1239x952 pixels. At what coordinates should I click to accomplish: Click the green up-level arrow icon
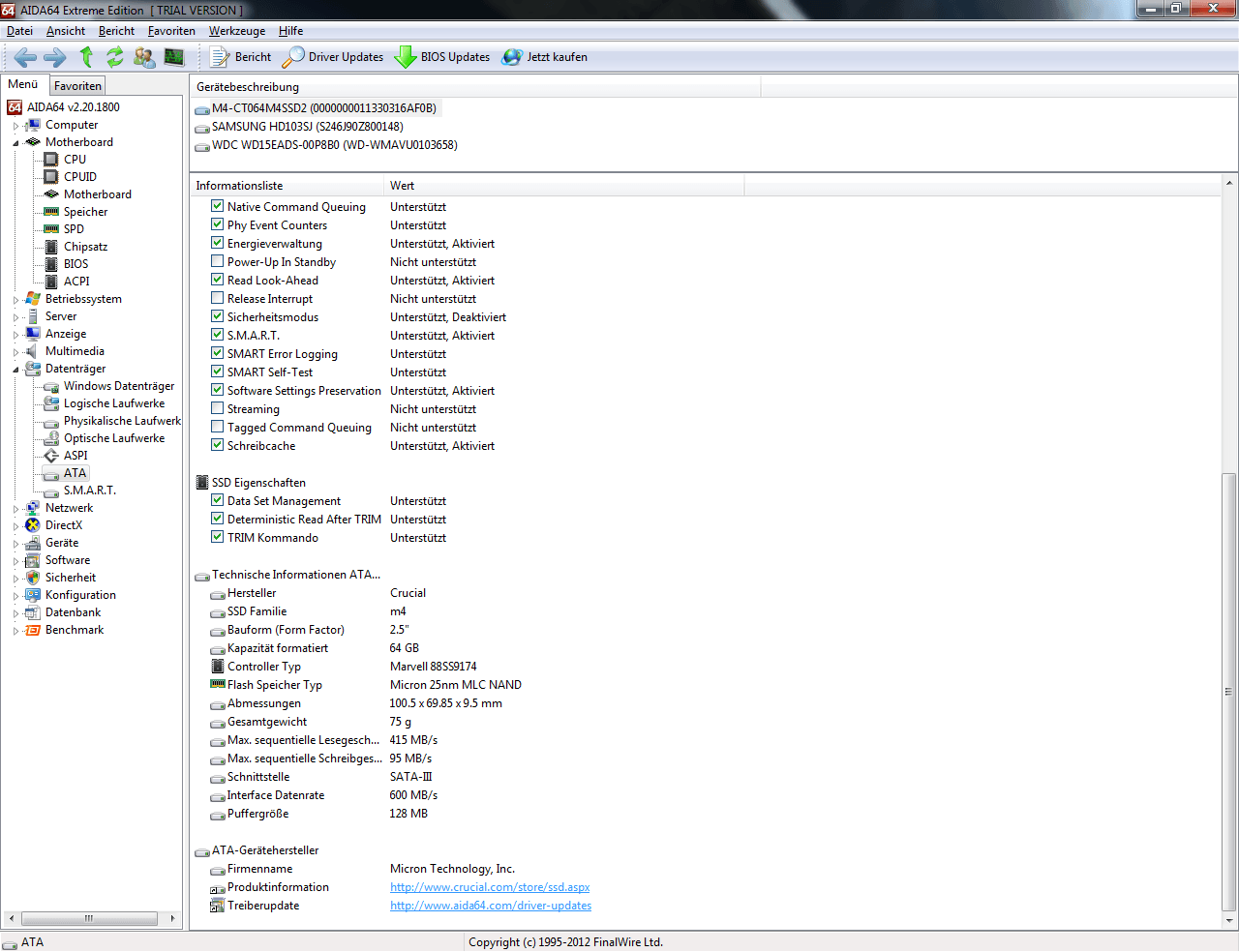pos(86,57)
